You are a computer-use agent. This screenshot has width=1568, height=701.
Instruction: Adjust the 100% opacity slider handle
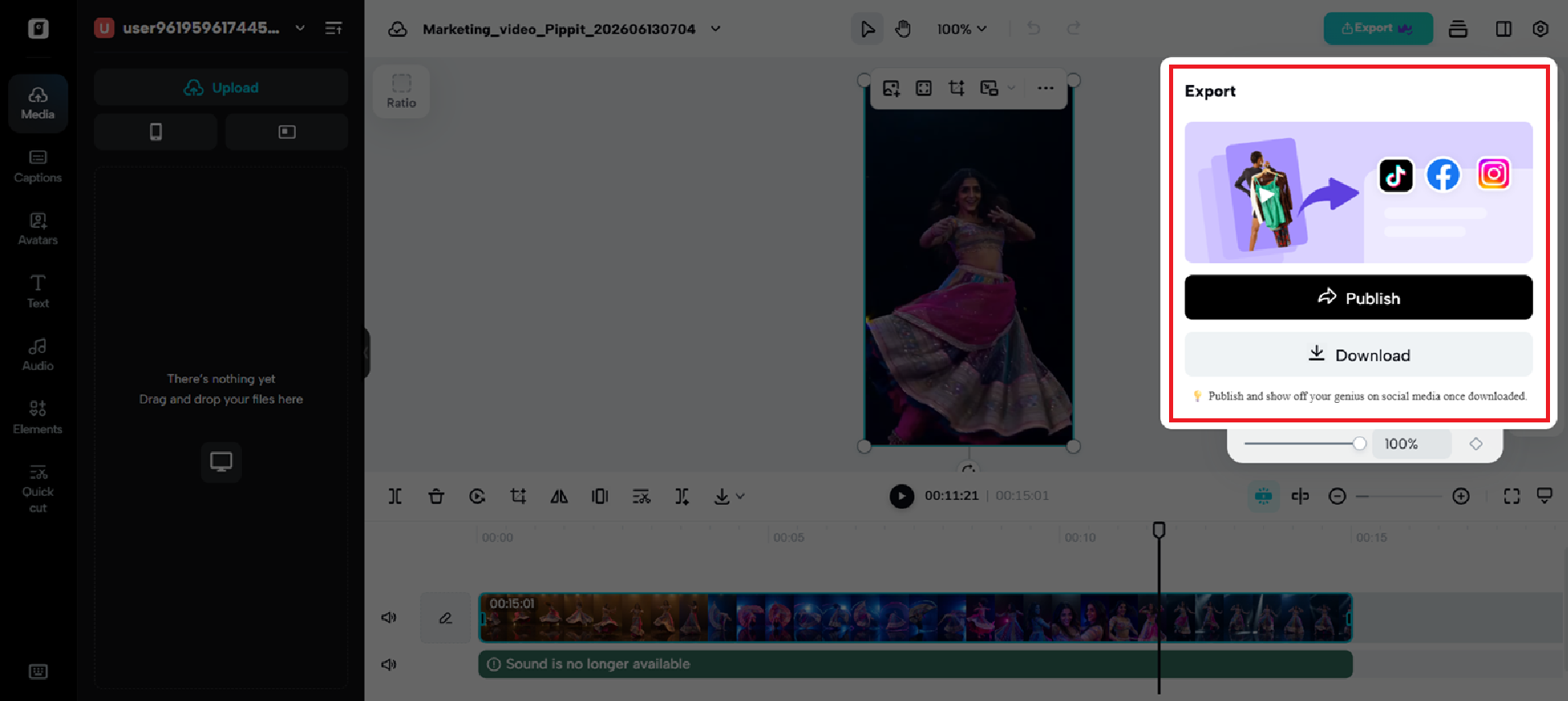point(1359,444)
